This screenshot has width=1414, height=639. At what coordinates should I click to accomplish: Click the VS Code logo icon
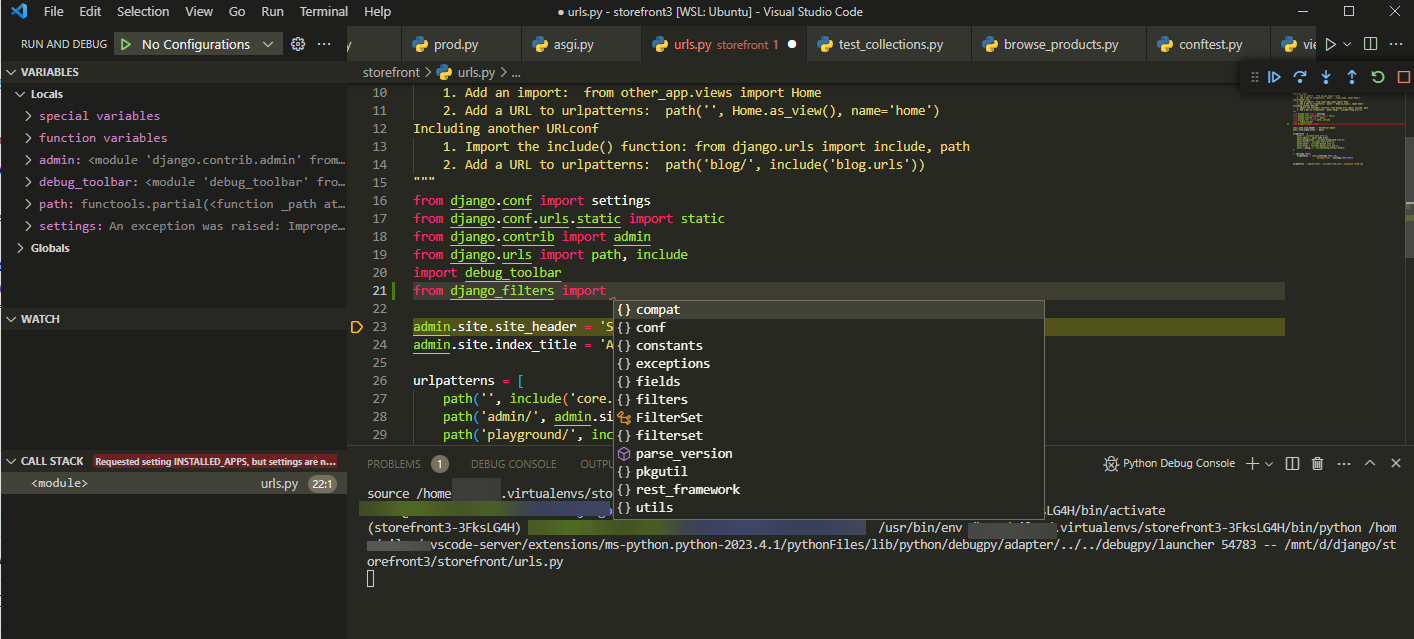pos(19,12)
